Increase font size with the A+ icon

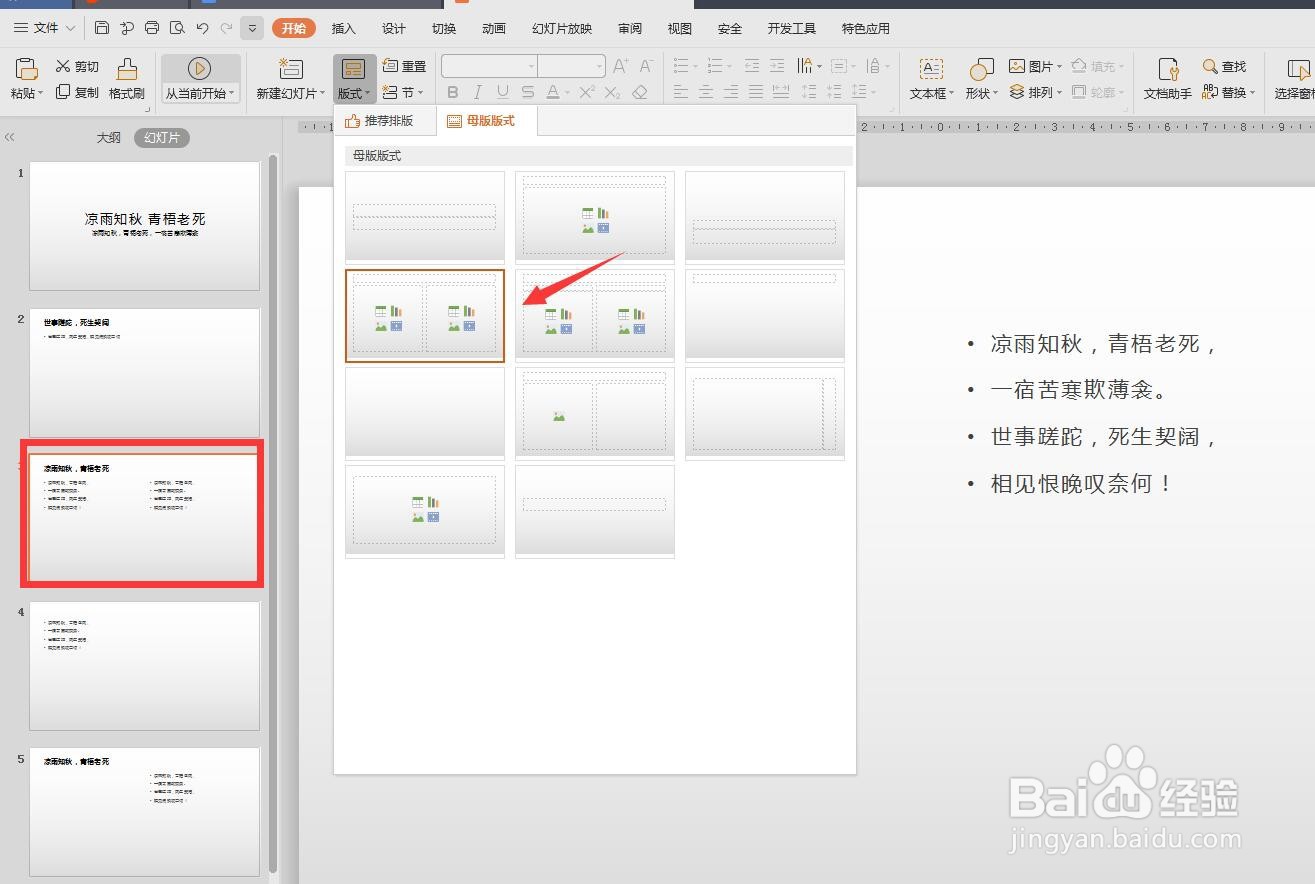(x=620, y=66)
